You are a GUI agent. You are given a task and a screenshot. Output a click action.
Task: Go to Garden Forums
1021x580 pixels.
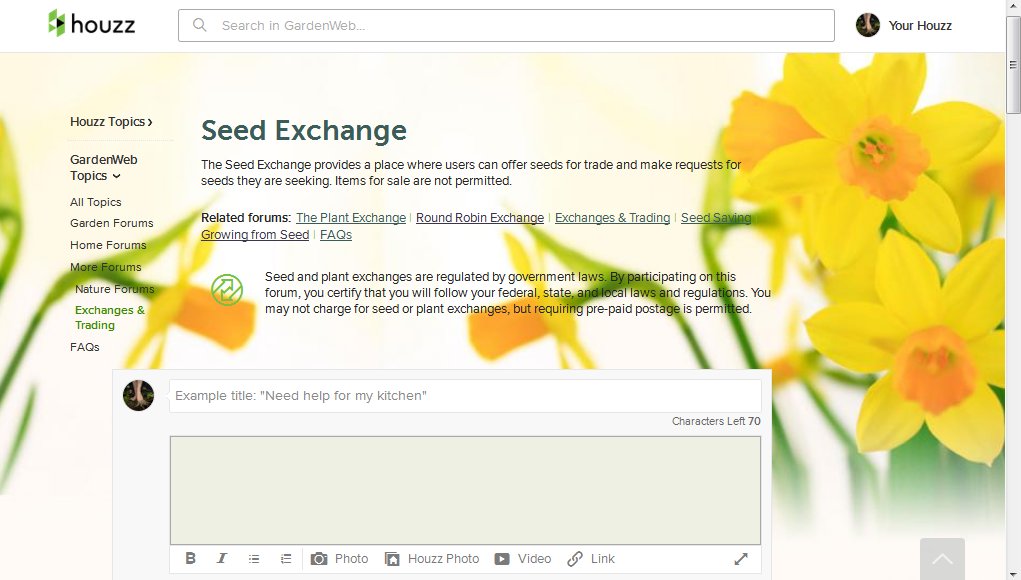pyautogui.click(x=112, y=223)
